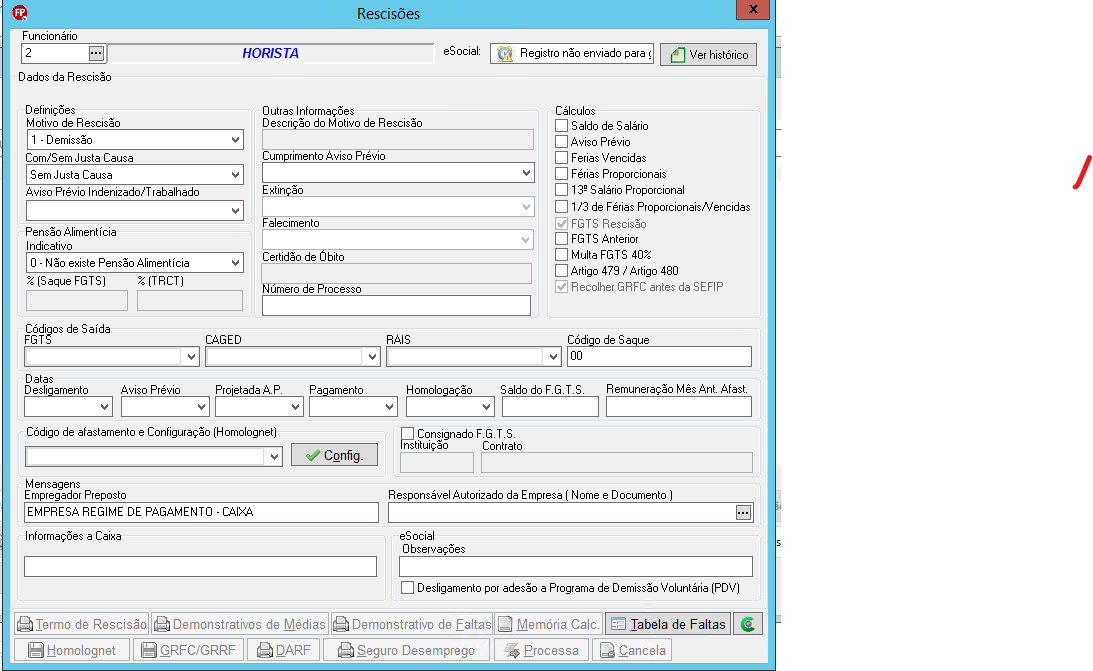1093x671 pixels.
Task: Expand Código de afastamento Homolognet dropdown
Action: [274, 456]
